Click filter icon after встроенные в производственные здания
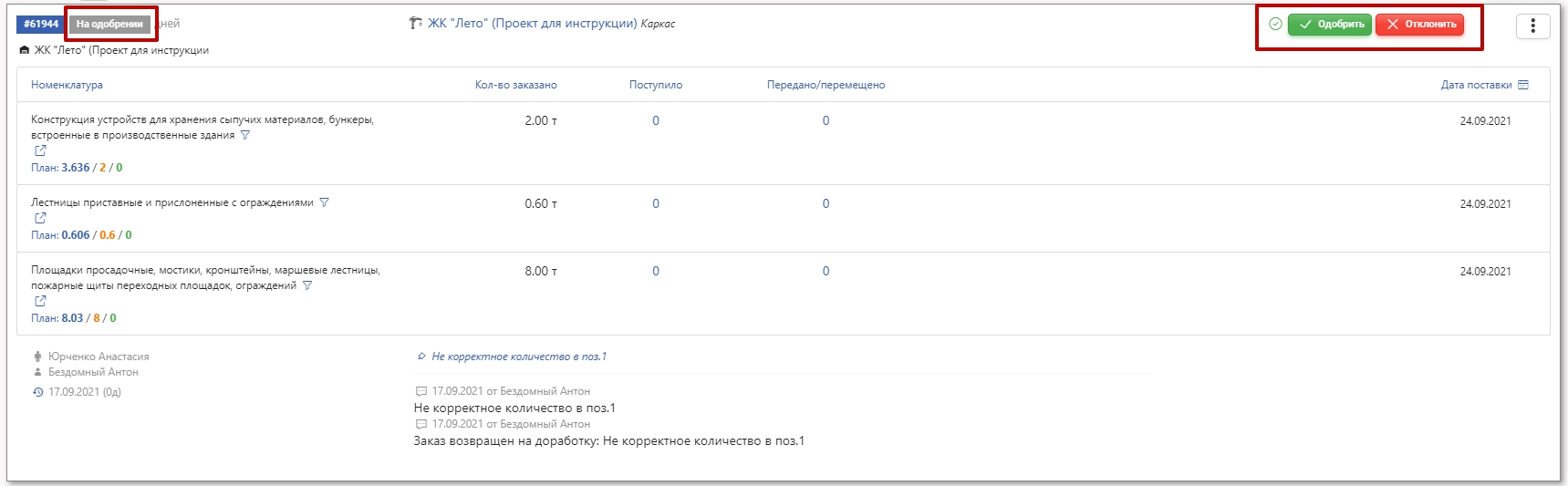This screenshot has height=486, width=1568. (x=244, y=135)
